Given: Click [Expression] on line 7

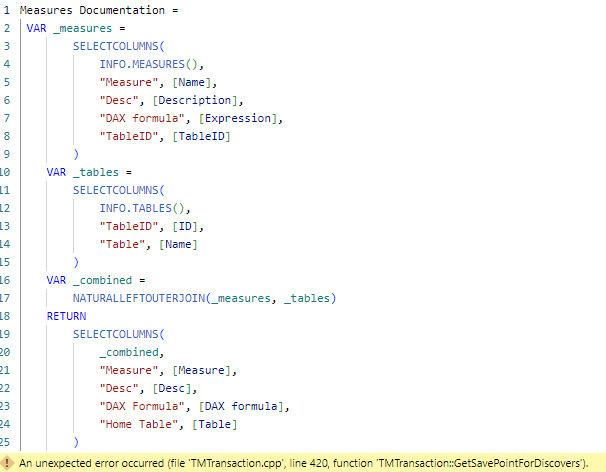Looking at the screenshot, I should 238,118.
